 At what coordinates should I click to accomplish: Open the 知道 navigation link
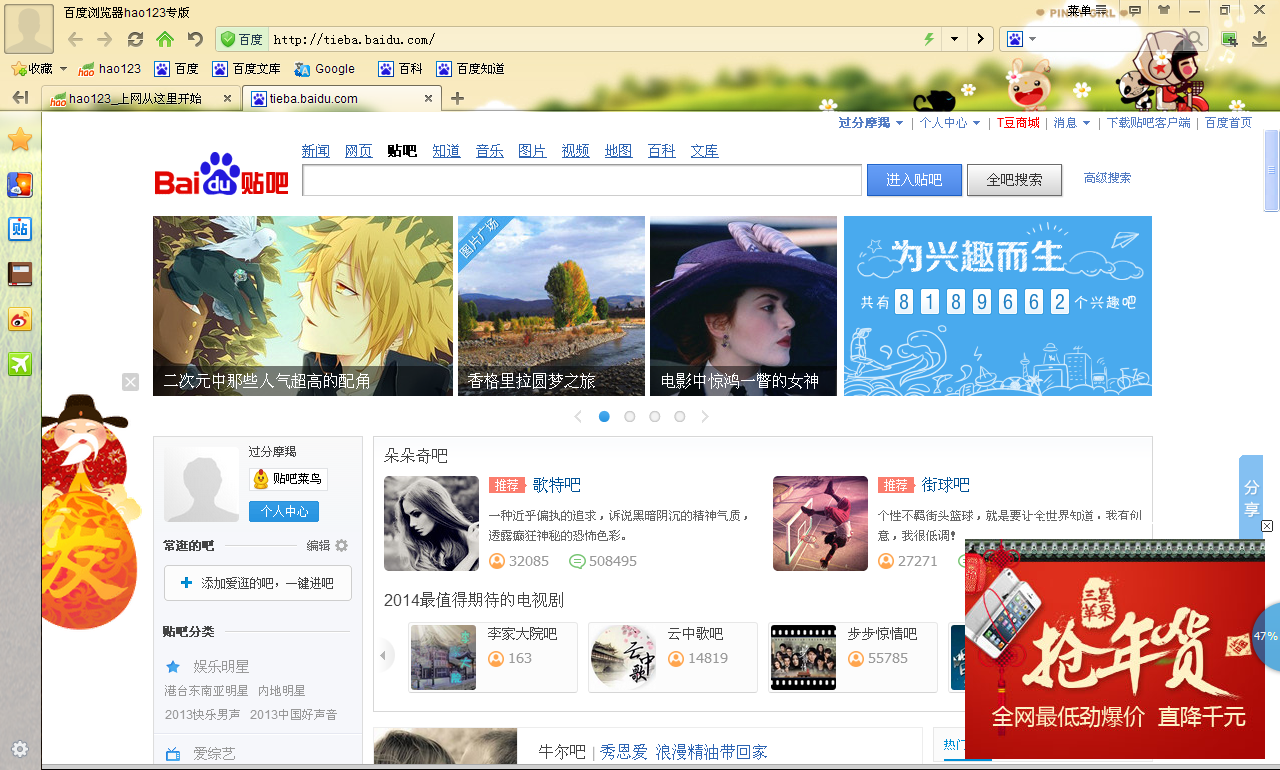click(x=446, y=151)
